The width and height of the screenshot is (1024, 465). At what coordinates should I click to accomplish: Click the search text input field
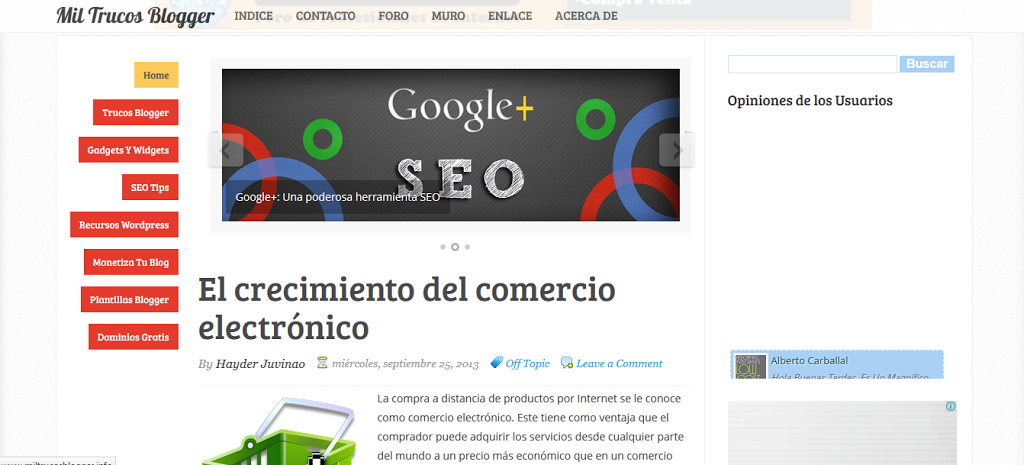click(x=812, y=64)
